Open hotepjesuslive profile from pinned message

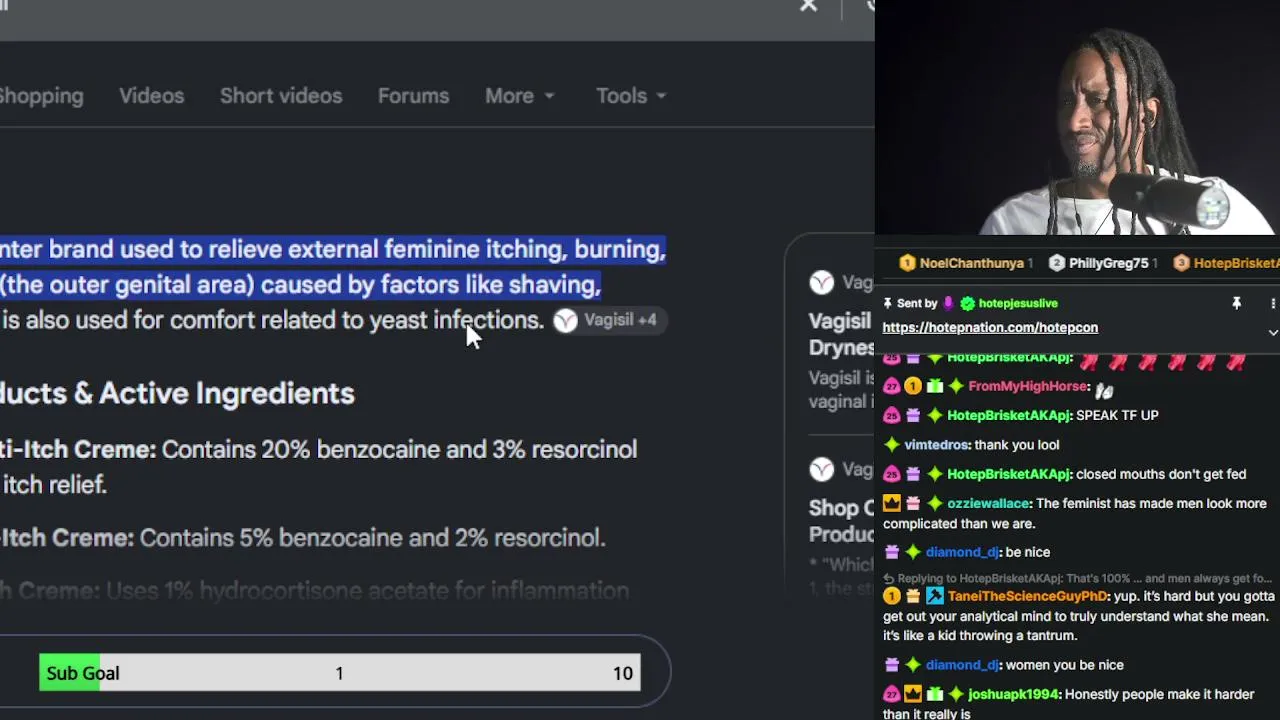tap(1018, 303)
